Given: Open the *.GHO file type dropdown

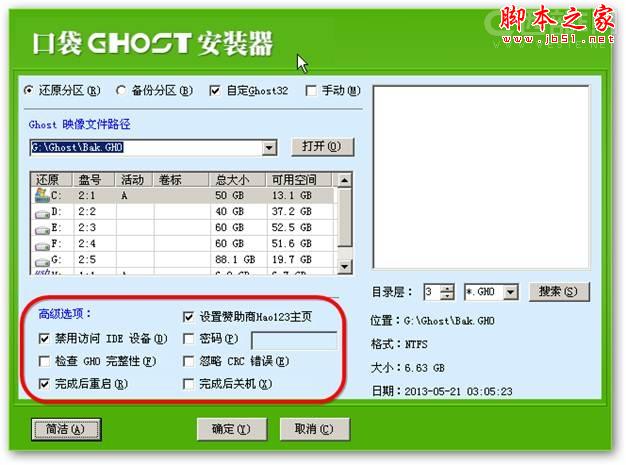Looking at the screenshot, I should point(510,292).
